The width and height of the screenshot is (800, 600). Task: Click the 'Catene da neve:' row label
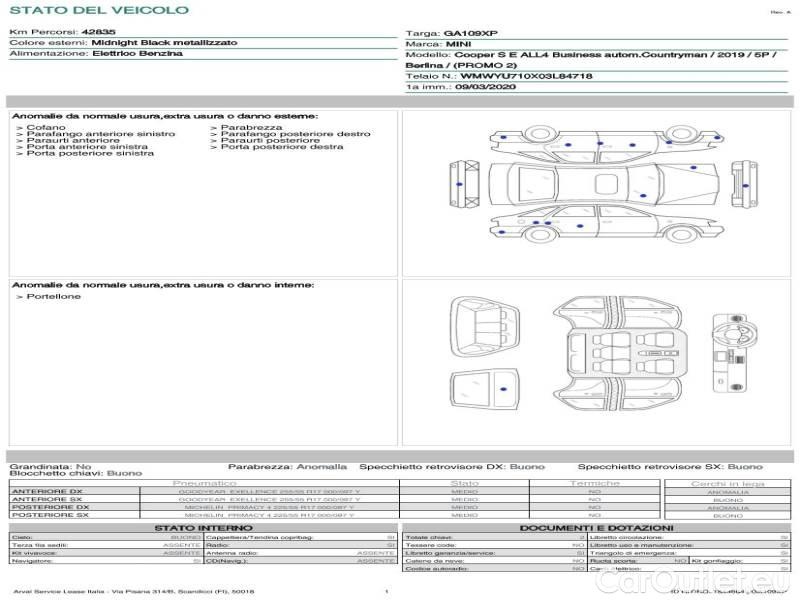(x=434, y=561)
